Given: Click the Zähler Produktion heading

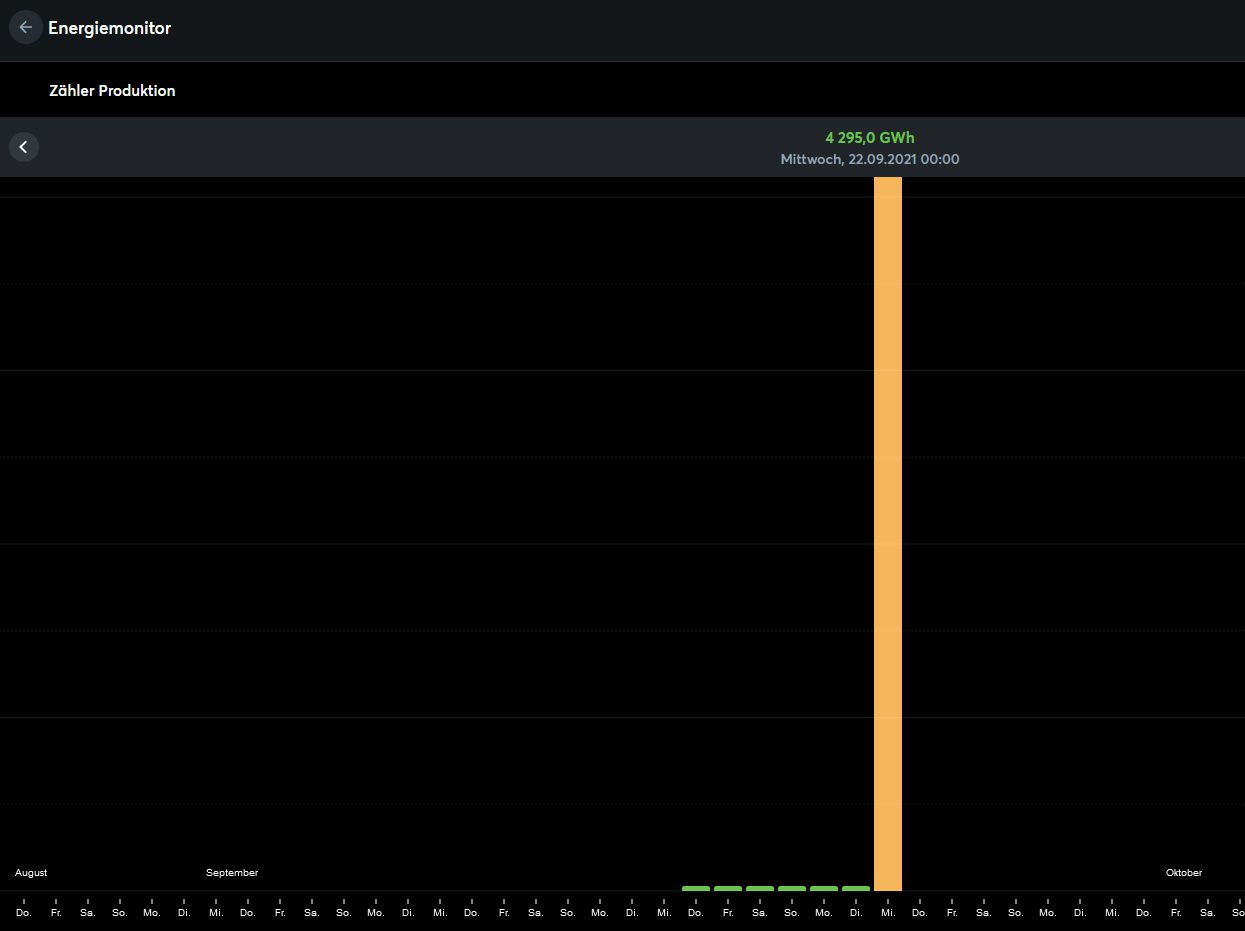Looking at the screenshot, I should point(112,91).
